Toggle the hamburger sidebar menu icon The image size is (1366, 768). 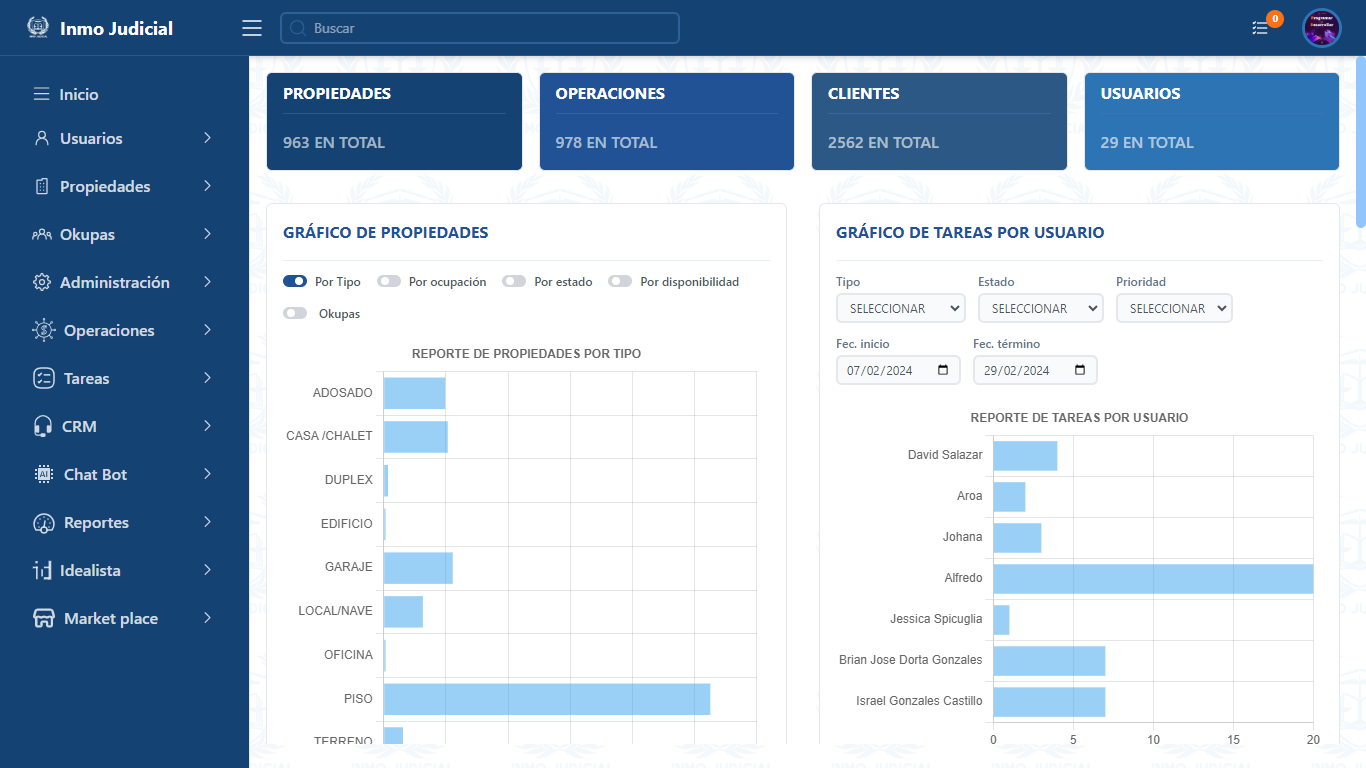click(252, 28)
